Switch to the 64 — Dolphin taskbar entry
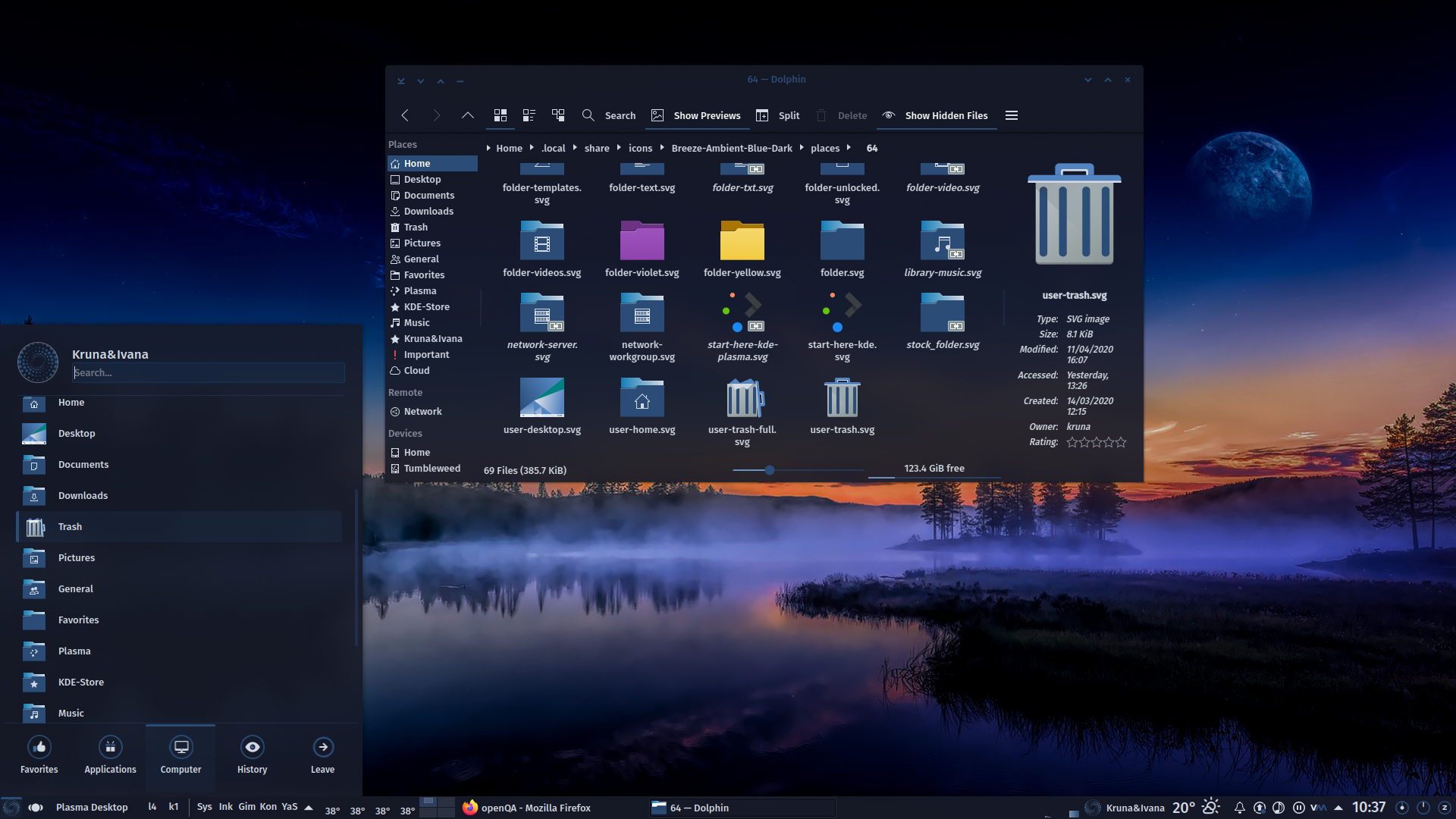 click(742, 808)
